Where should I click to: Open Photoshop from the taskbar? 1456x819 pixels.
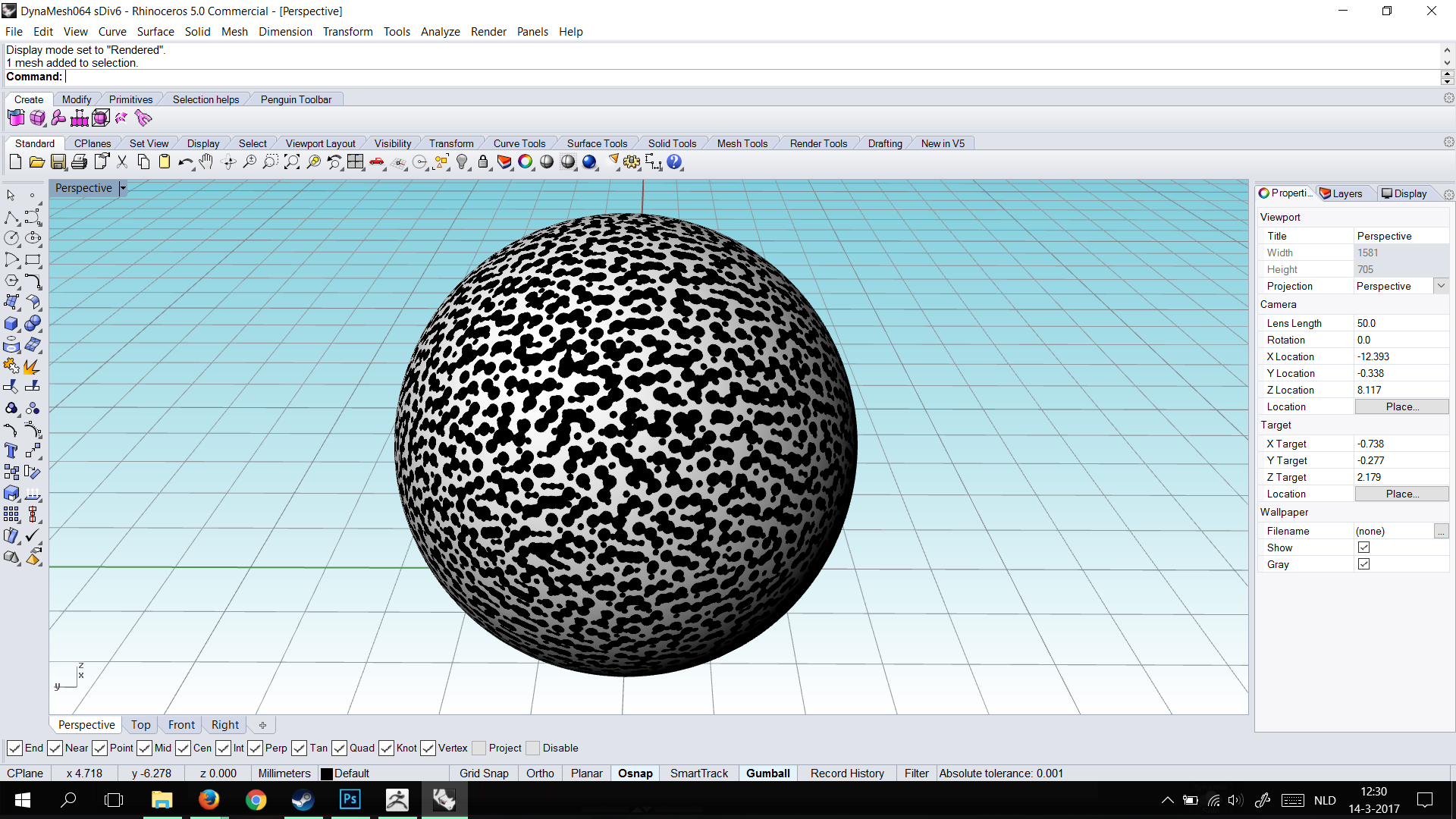(350, 799)
